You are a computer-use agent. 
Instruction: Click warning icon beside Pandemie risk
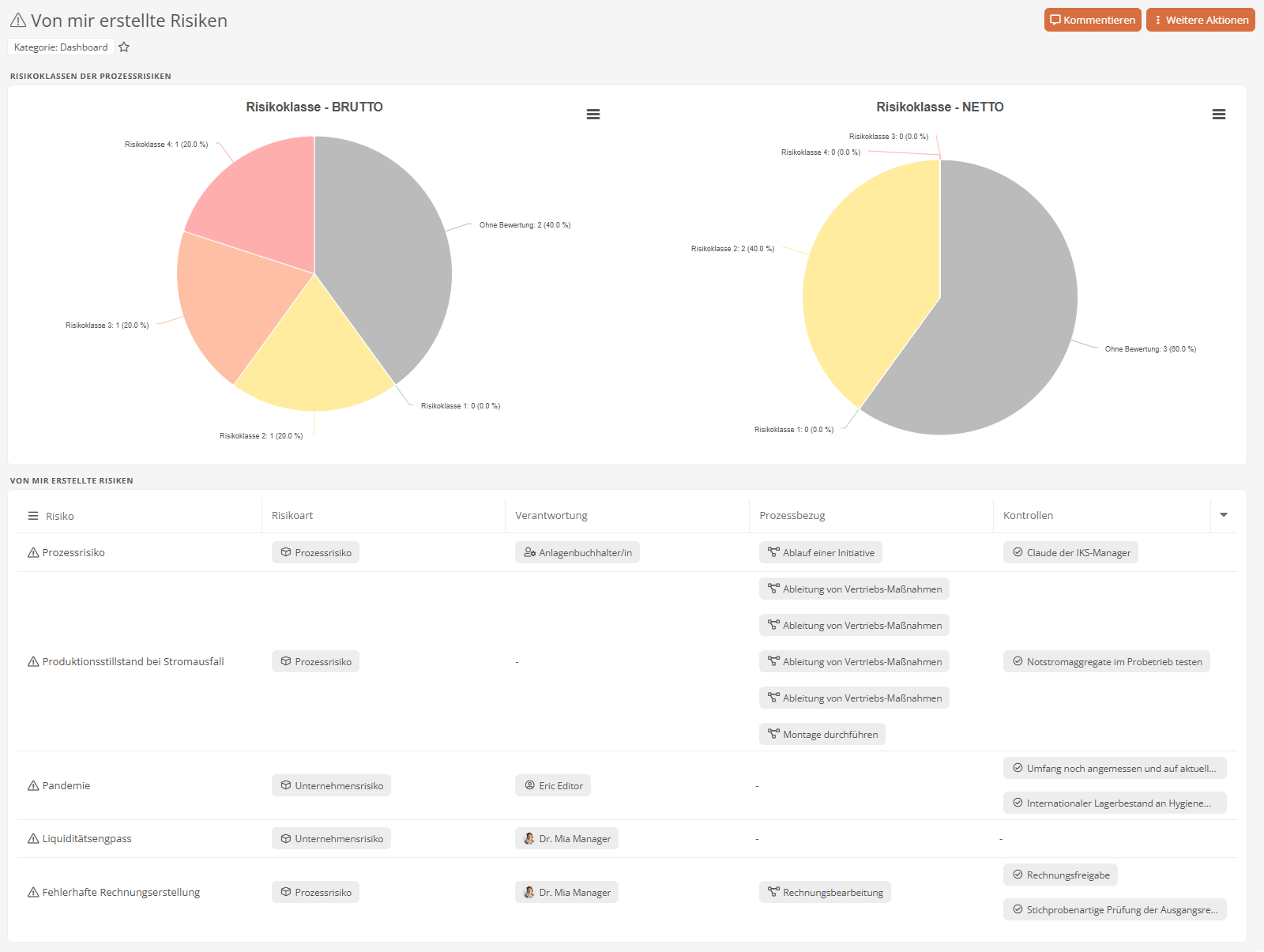(33, 786)
